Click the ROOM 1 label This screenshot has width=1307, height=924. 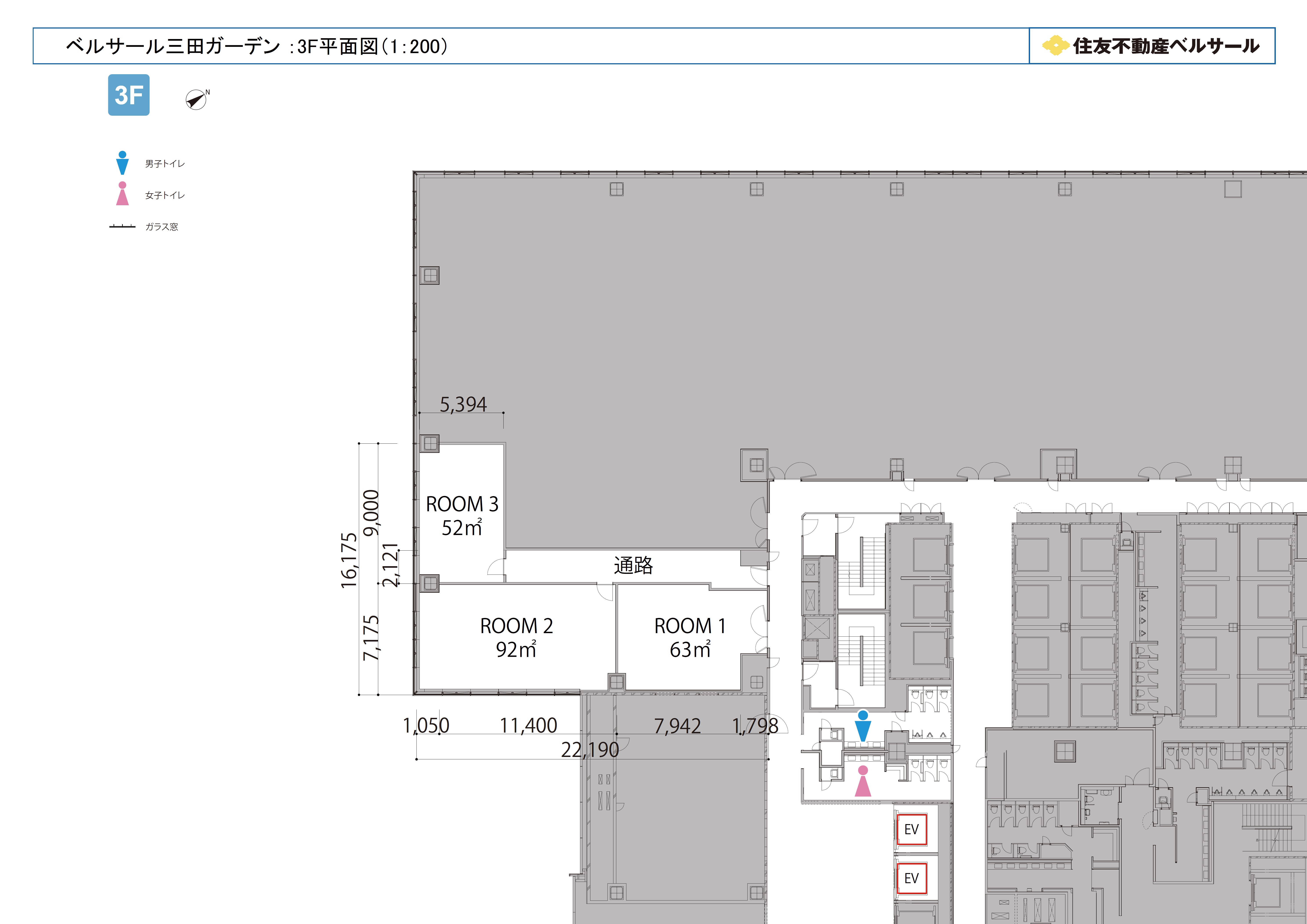click(x=690, y=626)
